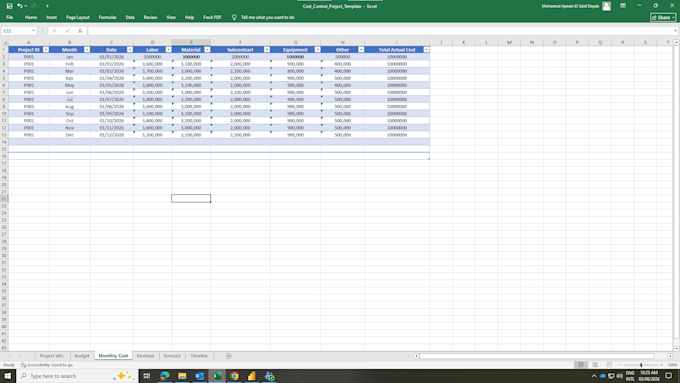Screen dimensions: 680x383
Task: Click the Save icon in quick access toolbar
Action: click(x=10, y=6)
